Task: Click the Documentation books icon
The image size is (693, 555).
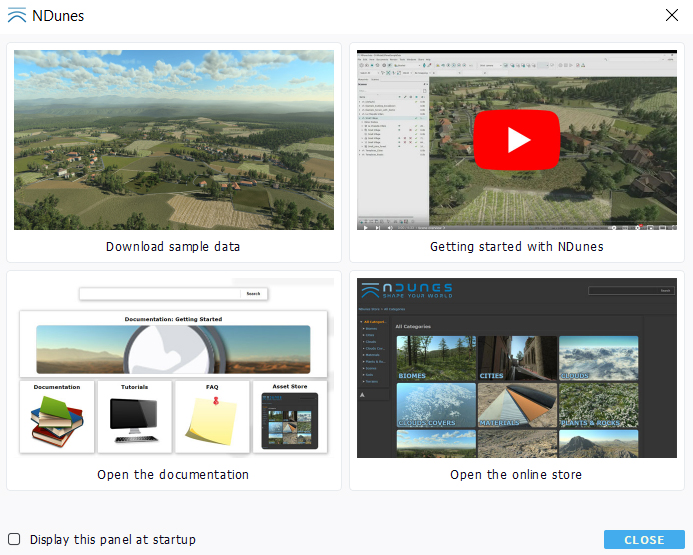Action: pos(57,419)
